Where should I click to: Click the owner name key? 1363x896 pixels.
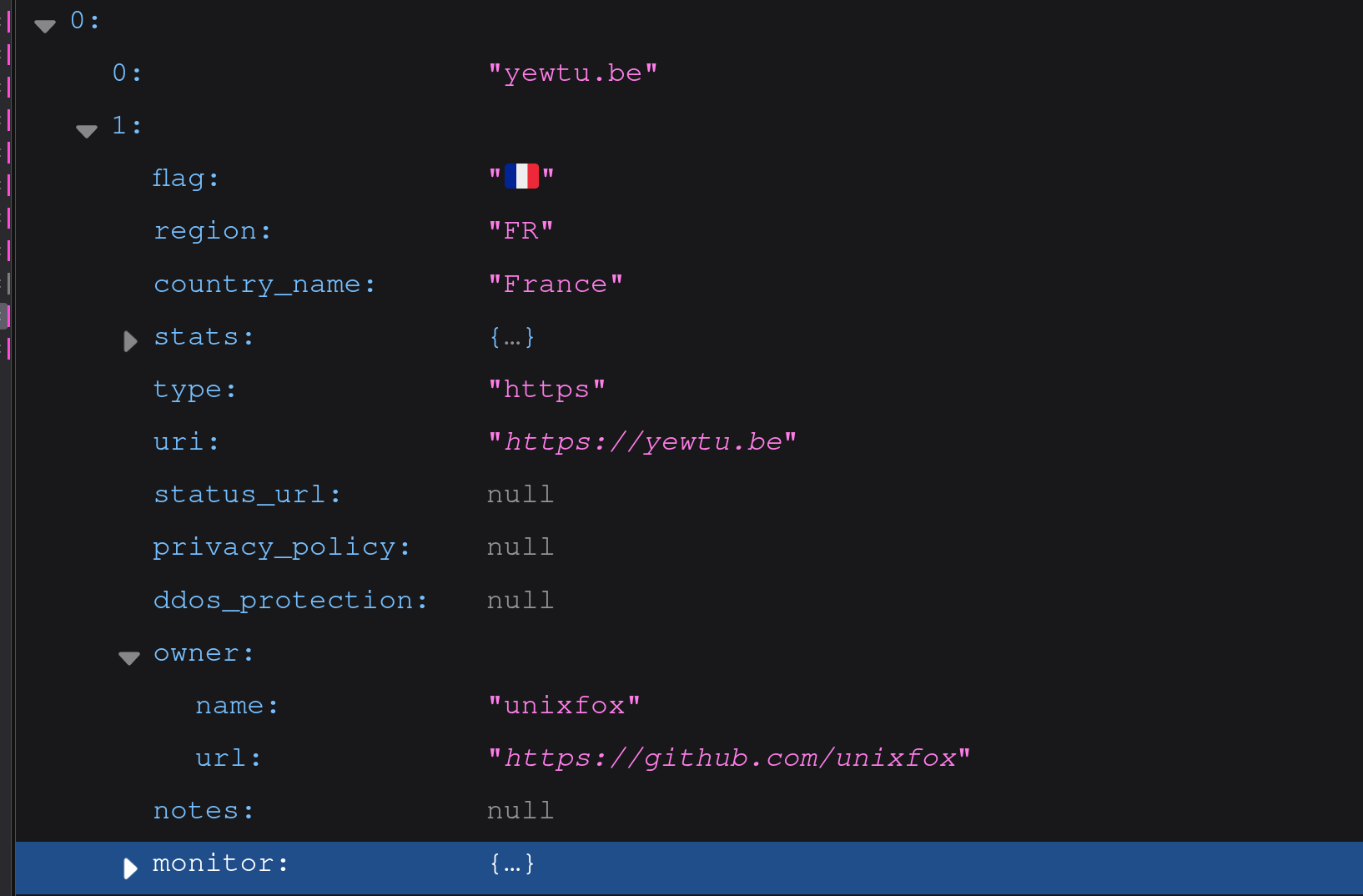237,706
